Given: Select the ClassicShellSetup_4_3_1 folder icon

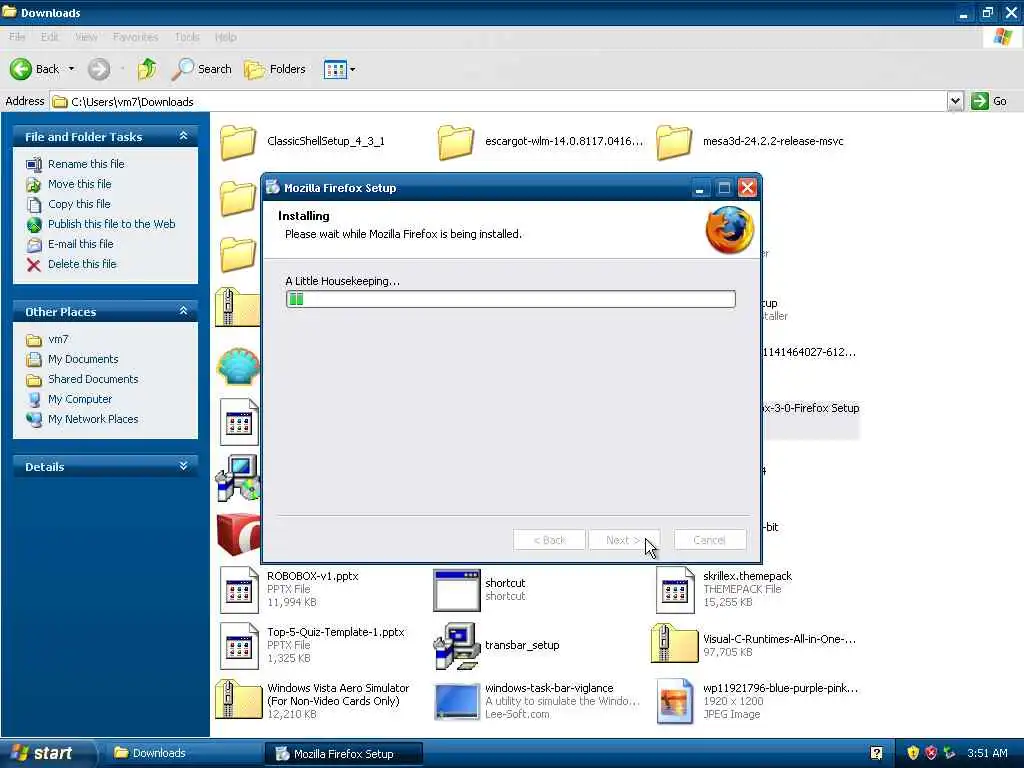Looking at the screenshot, I should 238,142.
